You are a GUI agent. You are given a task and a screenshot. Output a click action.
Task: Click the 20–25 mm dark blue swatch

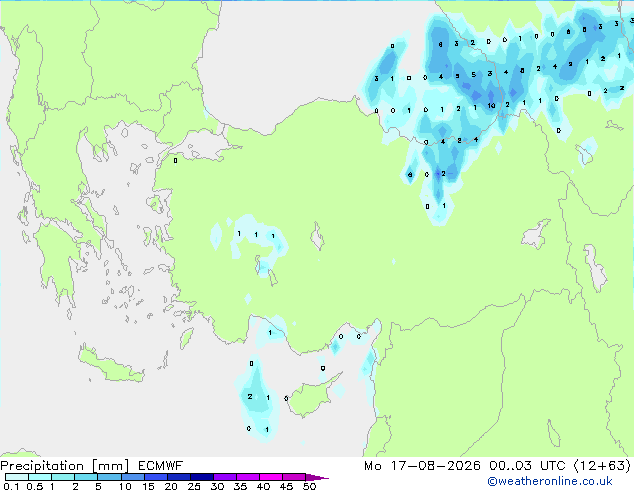[179, 477]
